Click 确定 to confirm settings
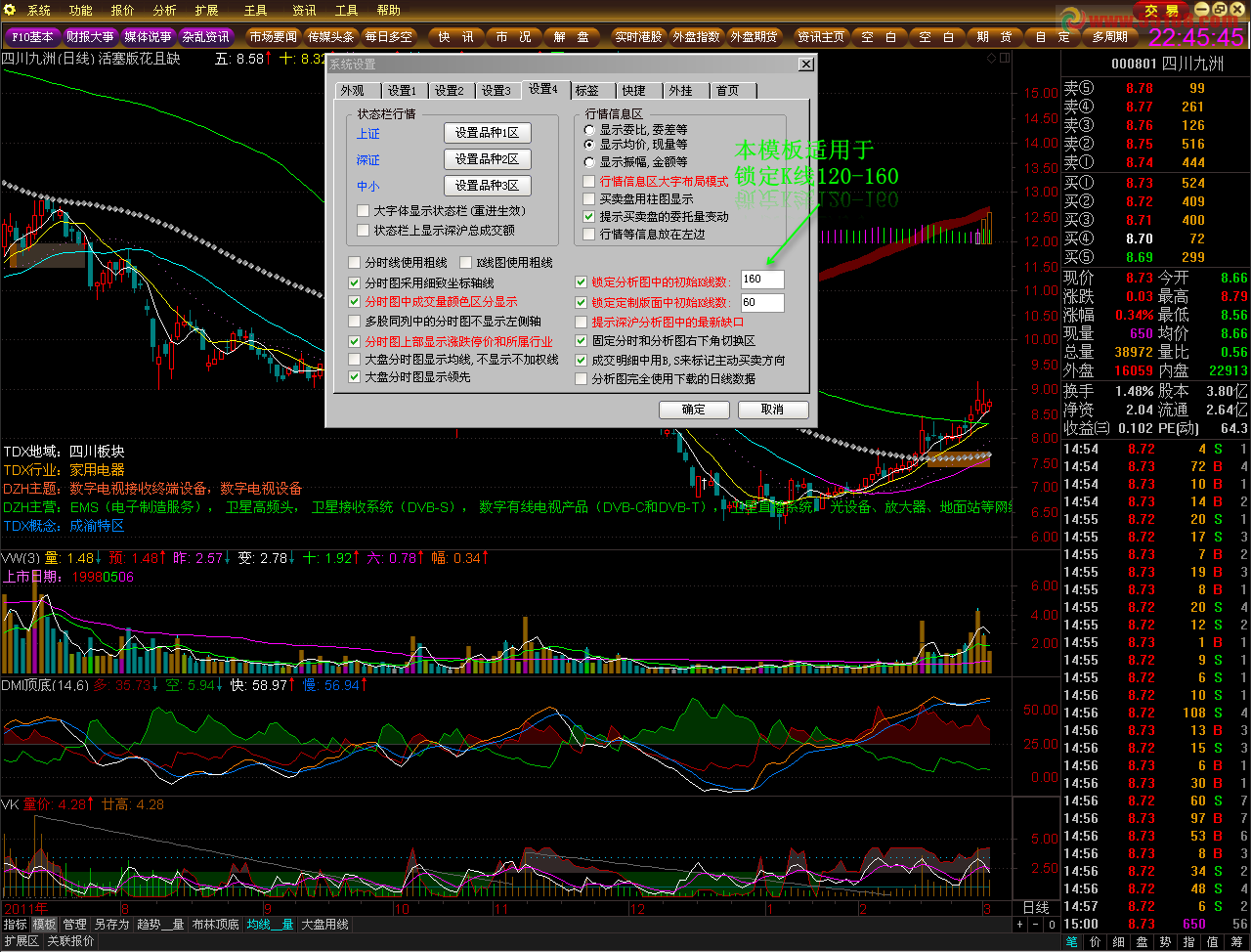This screenshot has width=1251, height=952. (694, 410)
